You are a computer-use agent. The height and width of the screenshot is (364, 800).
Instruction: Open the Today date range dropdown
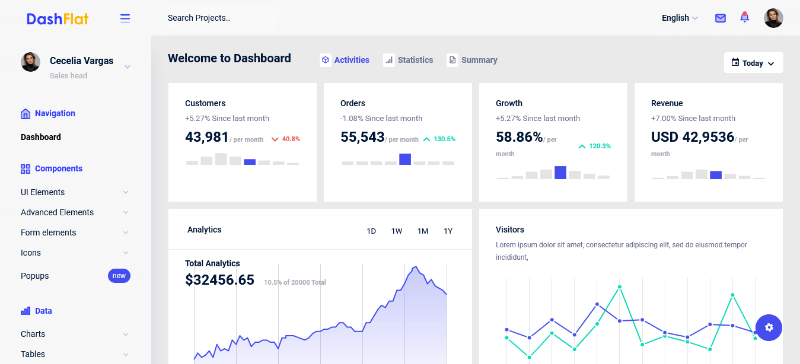[x=753, y=63]
